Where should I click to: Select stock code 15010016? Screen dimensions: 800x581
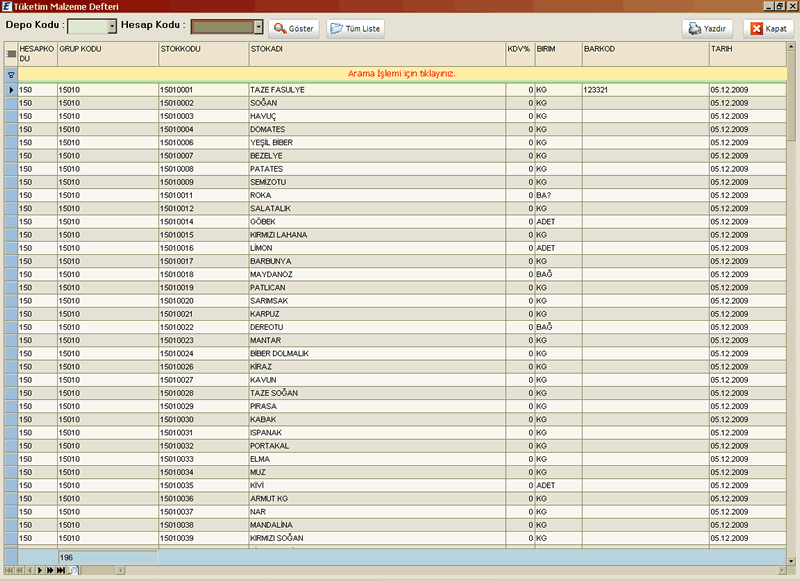tap(204, 248)
